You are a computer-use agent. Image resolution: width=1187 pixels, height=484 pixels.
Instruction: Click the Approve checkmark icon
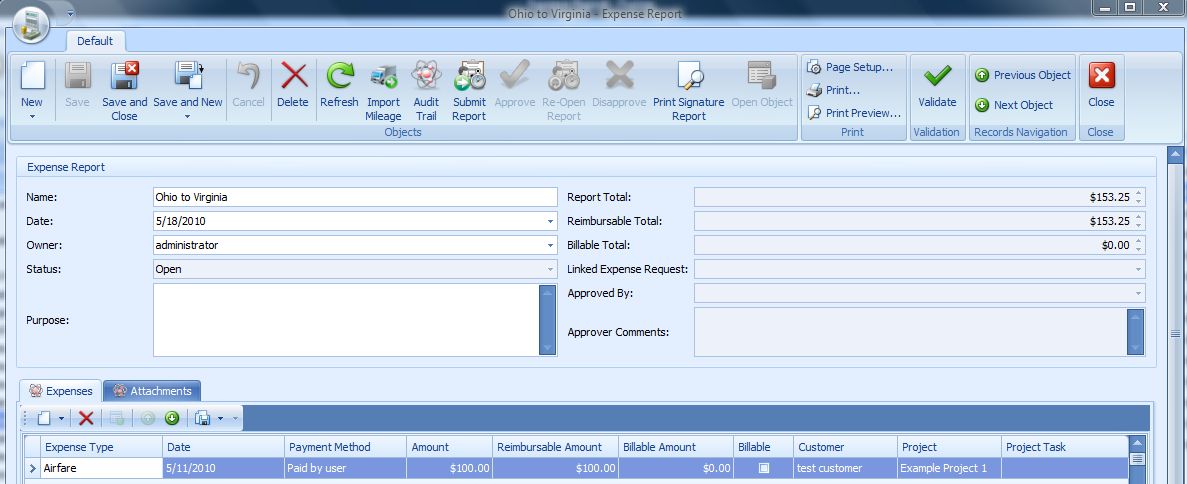coord(514,76)
